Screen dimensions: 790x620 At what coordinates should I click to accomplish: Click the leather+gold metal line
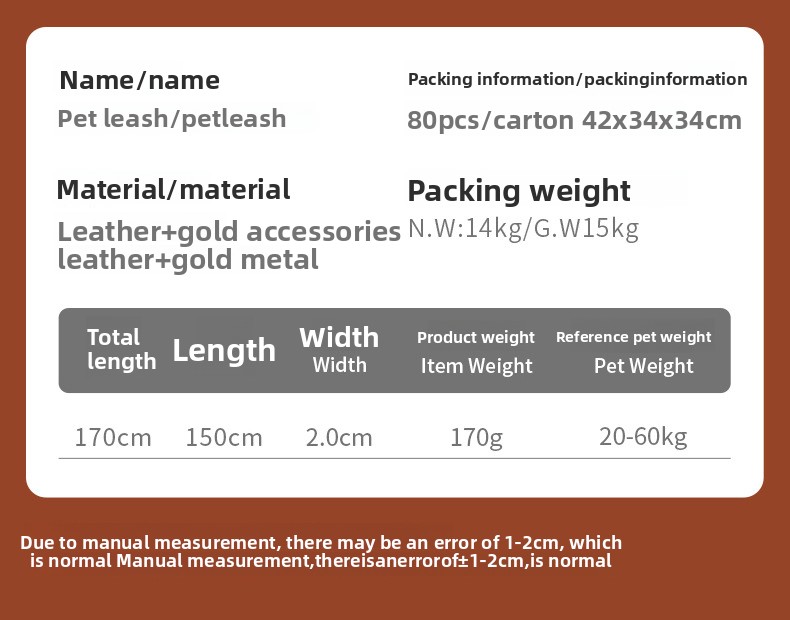click(188, 260)
